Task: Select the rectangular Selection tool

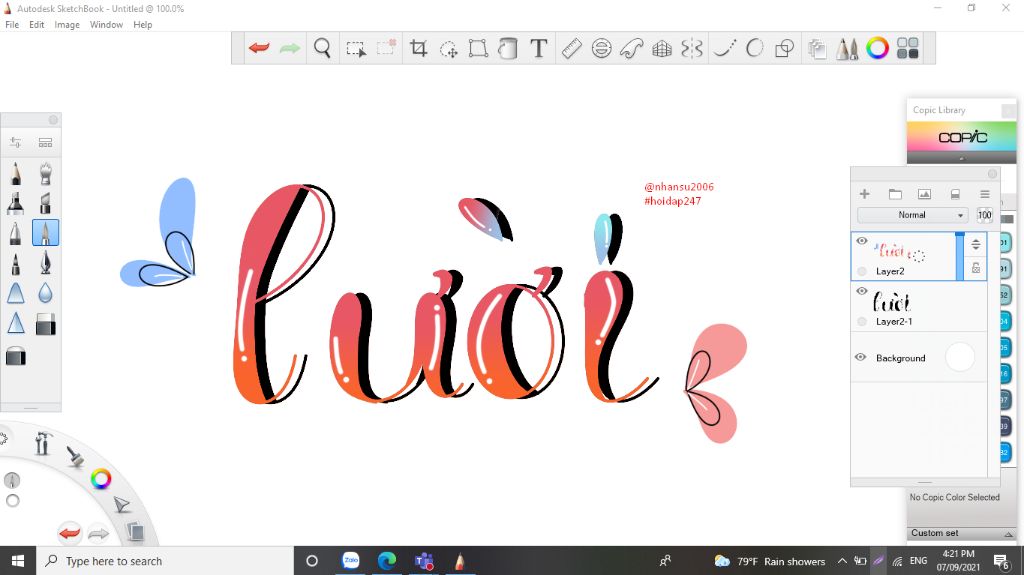Action: [356, 48]
